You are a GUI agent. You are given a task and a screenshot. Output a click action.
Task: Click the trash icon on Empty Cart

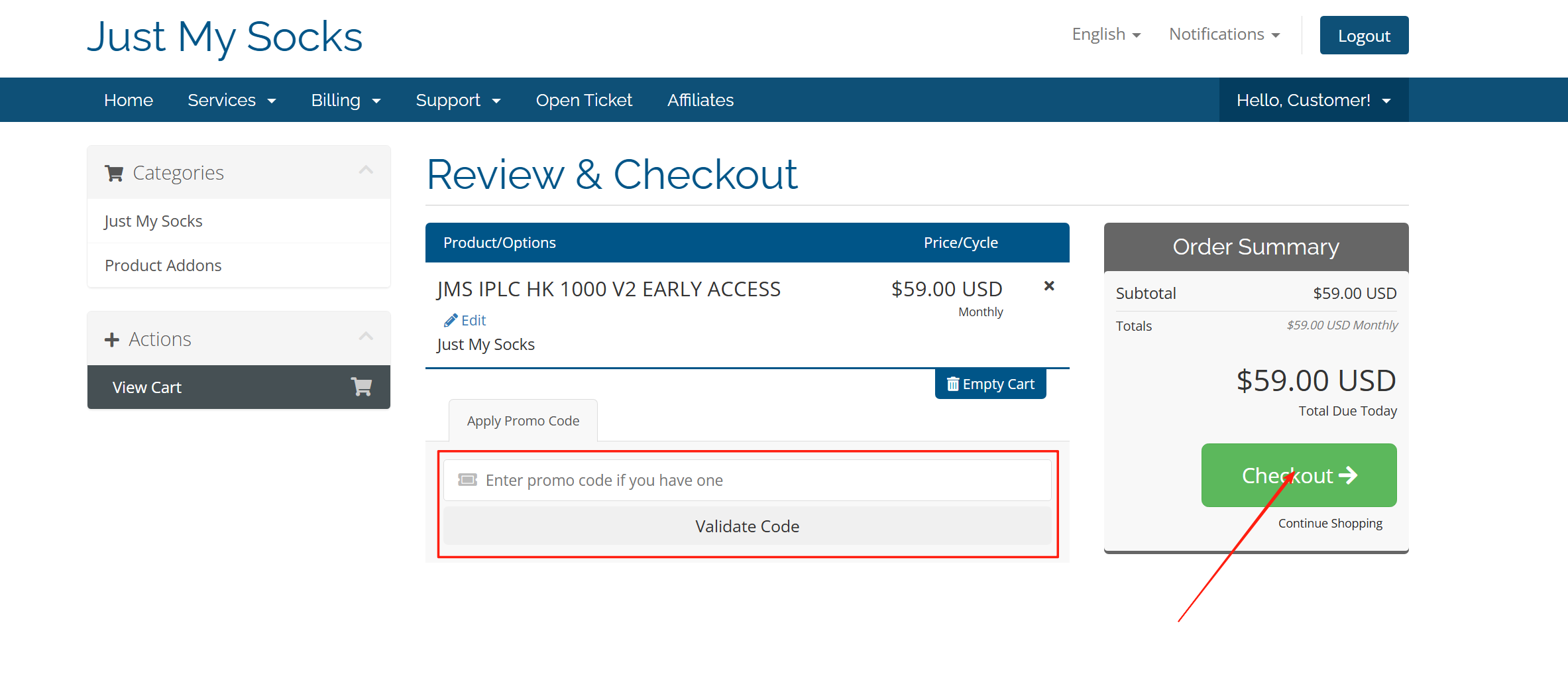953,384
